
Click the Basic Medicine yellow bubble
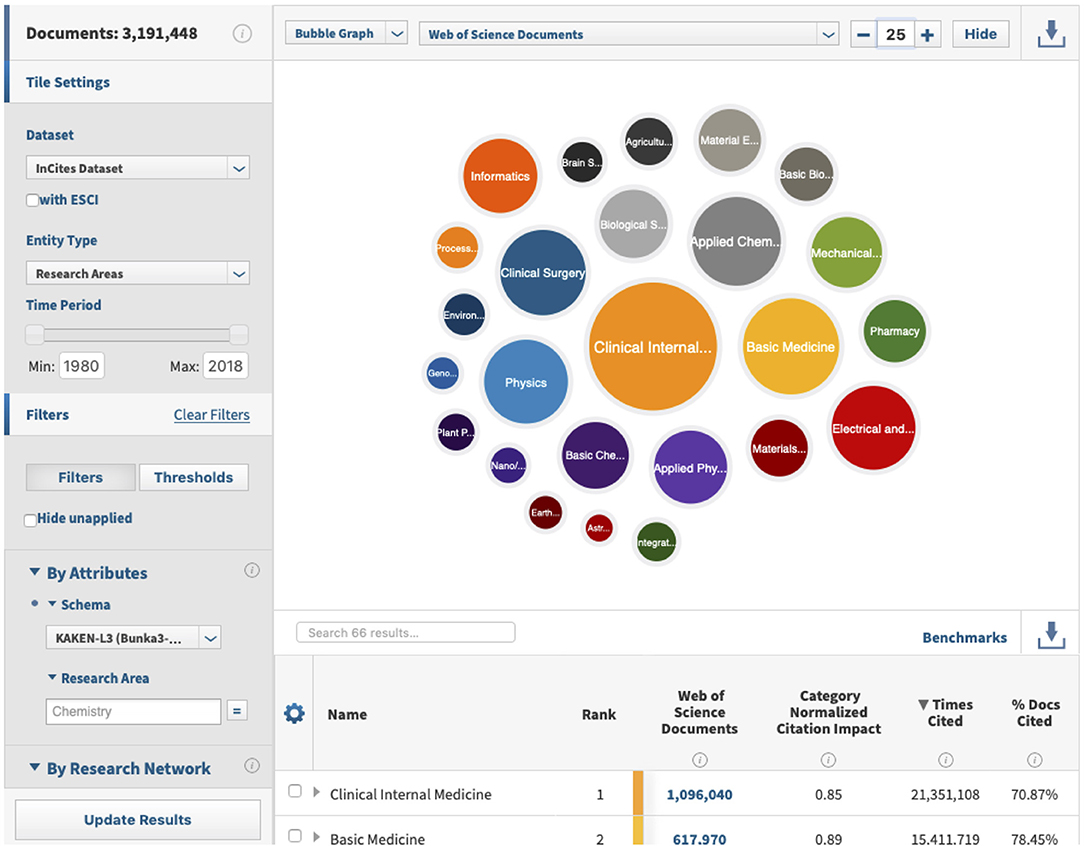click(790, 346)
